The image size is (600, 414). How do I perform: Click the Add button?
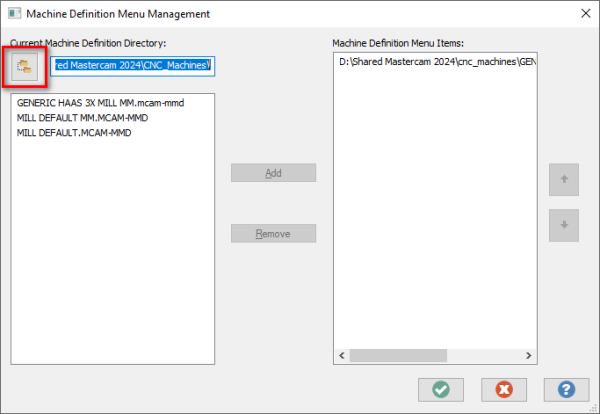click(273, 173)
